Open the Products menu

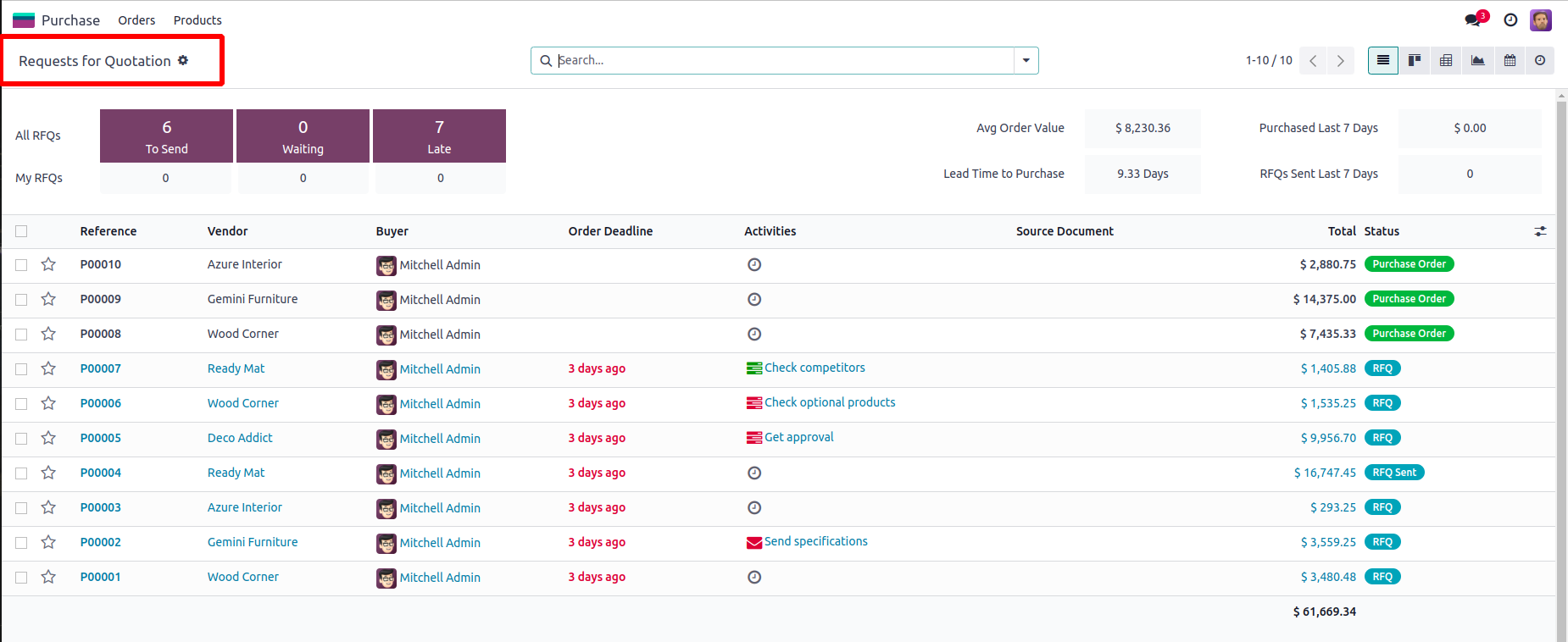click(x=197, y=20)
